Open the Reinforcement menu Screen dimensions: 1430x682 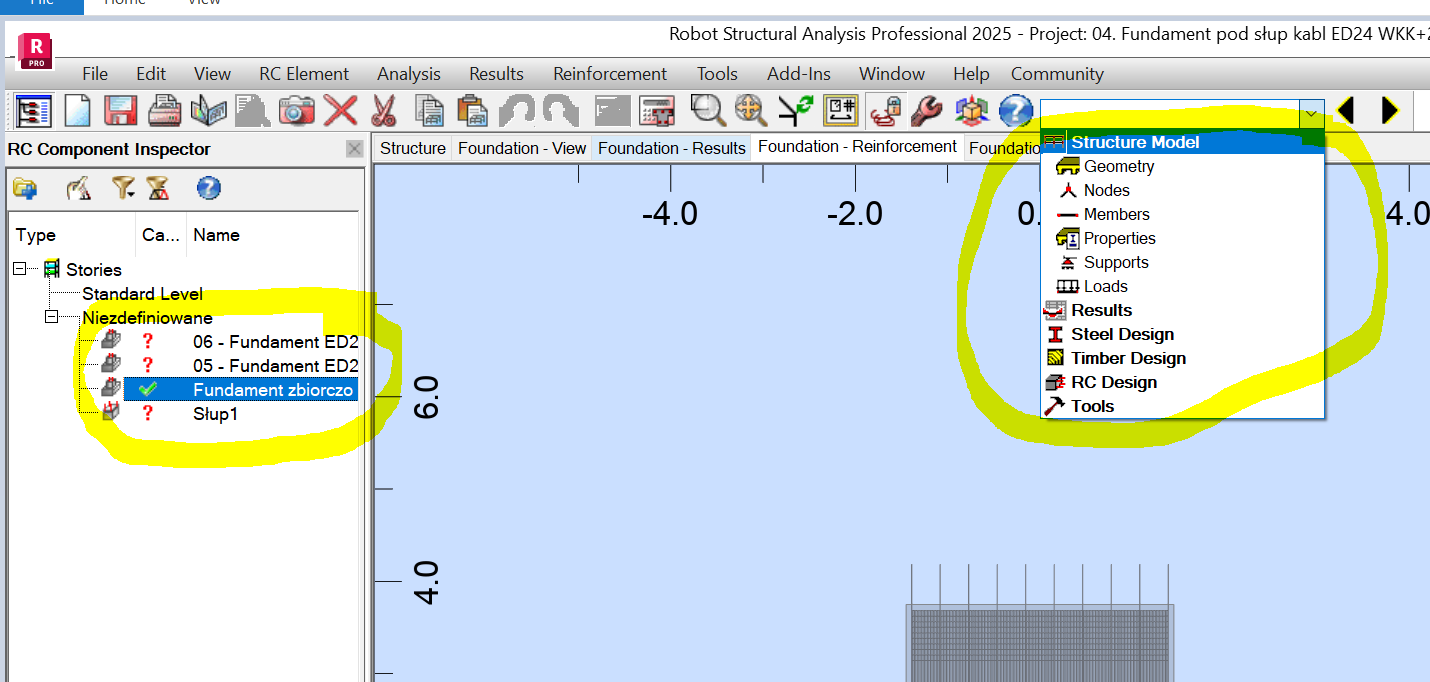coord(610,73)
